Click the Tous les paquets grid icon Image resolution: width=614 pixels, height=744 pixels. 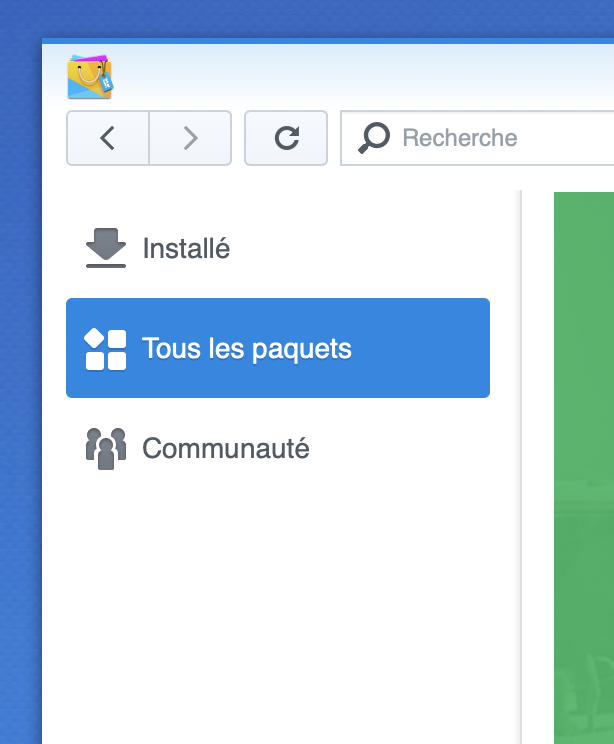[105, 349]
